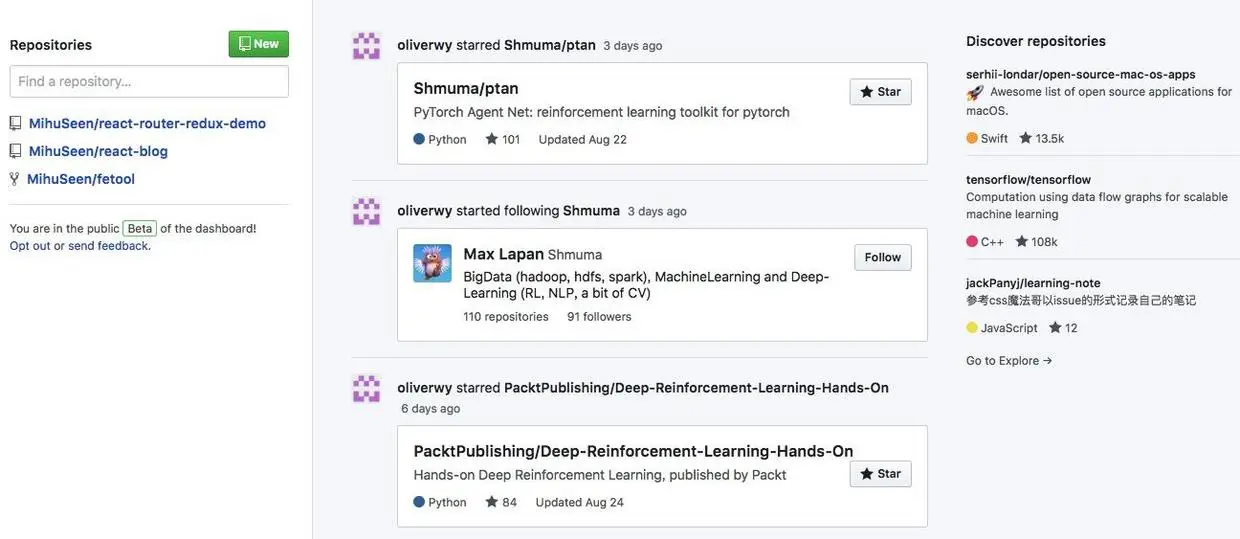Click the Go to Explore link
1240x539 pixels.
[1008, 360]
